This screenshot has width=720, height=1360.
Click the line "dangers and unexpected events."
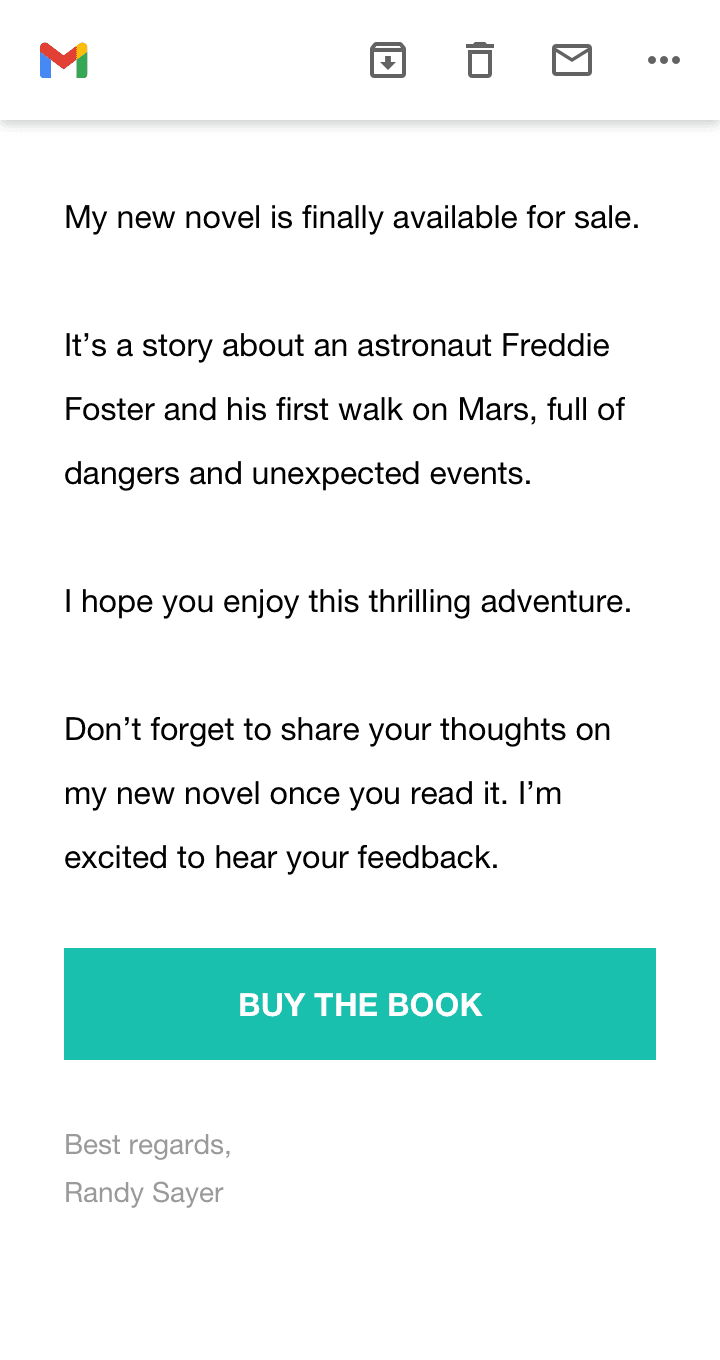click(297, 473)
